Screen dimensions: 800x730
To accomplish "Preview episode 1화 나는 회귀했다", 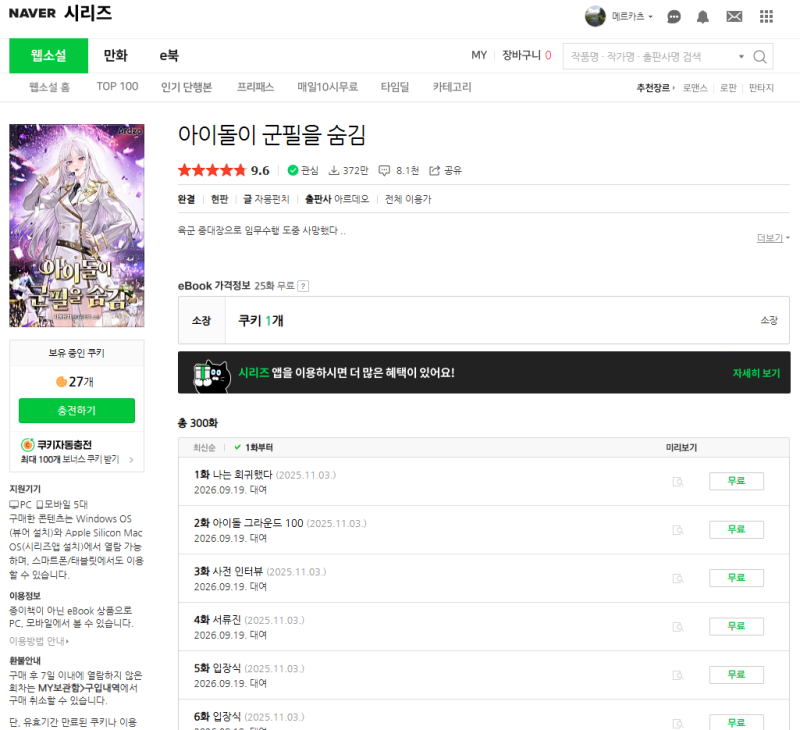I will (x=678, y=482).
